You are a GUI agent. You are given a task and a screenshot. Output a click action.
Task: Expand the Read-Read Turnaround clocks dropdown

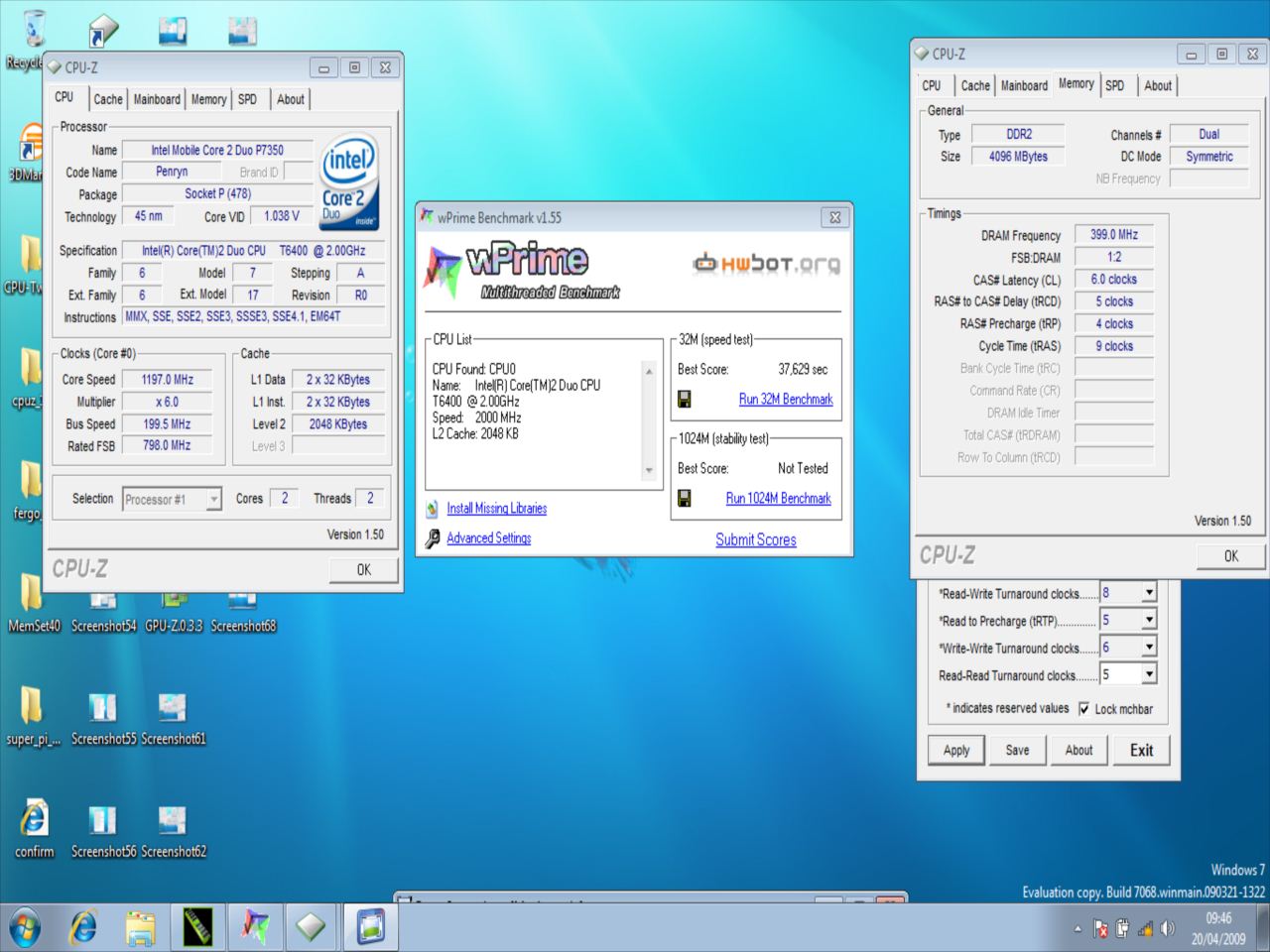click(1149, 674)
